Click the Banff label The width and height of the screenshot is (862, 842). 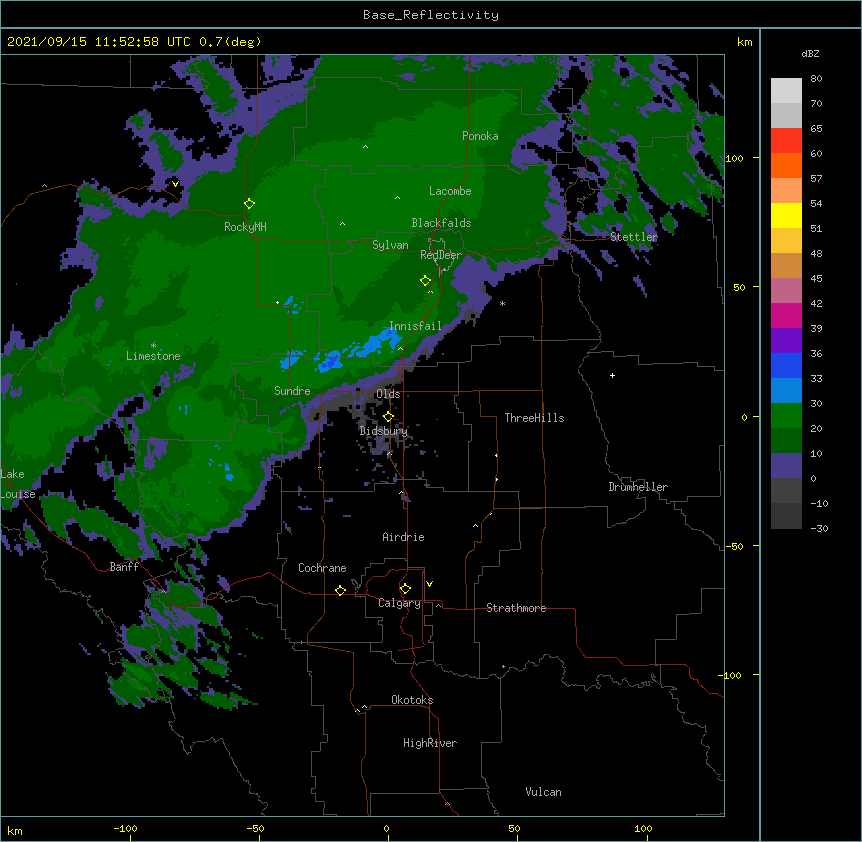124,567
